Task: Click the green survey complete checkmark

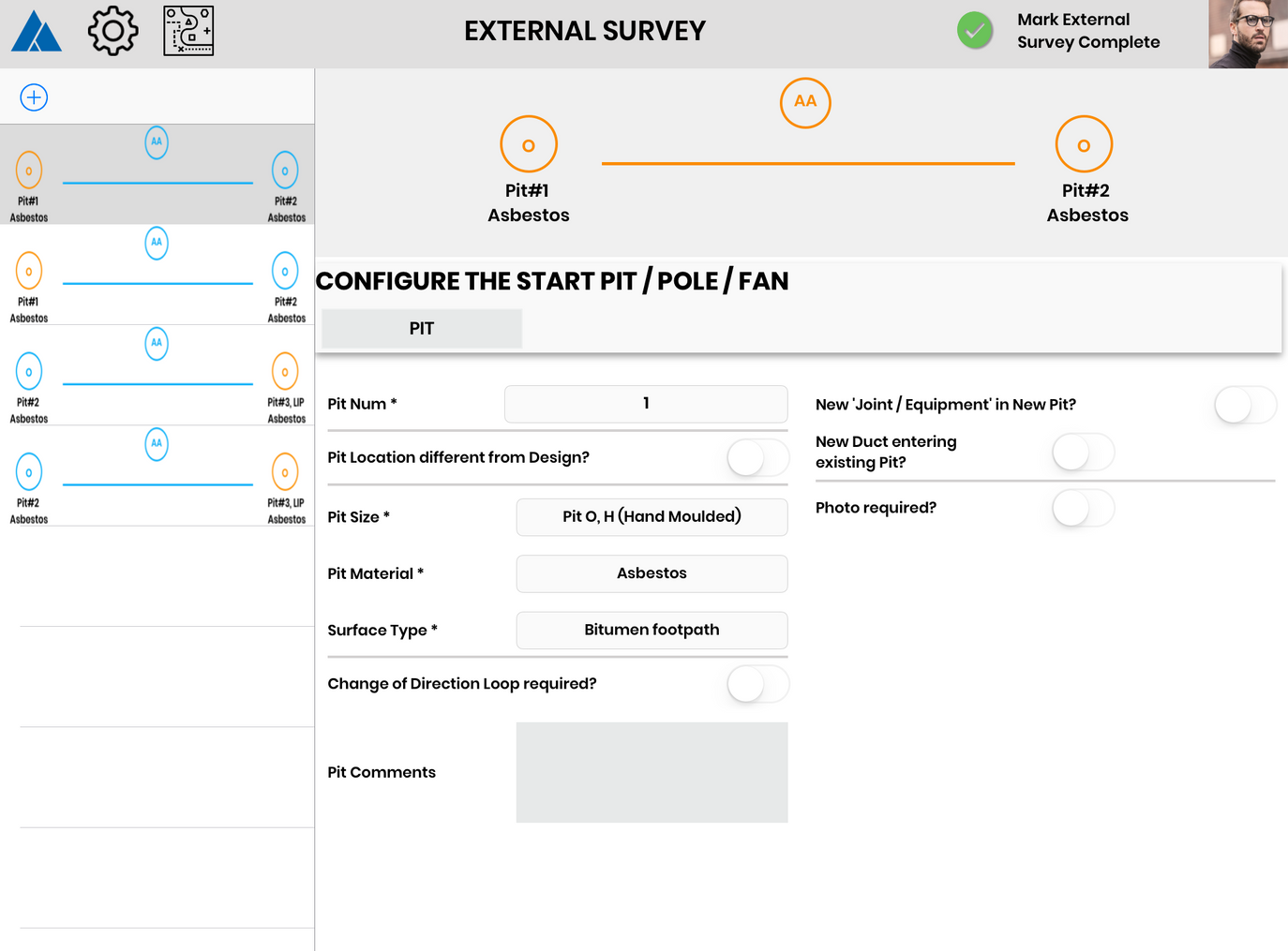Action: tap(975, 30)
